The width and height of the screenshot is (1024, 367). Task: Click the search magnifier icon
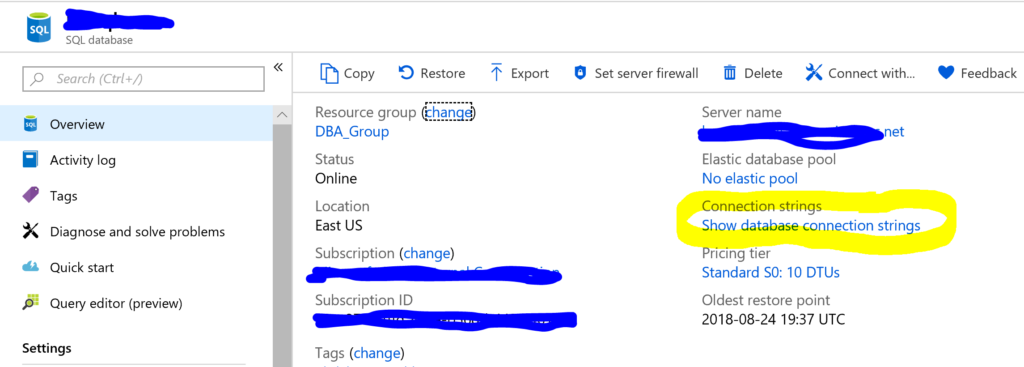tap(38, 79)
